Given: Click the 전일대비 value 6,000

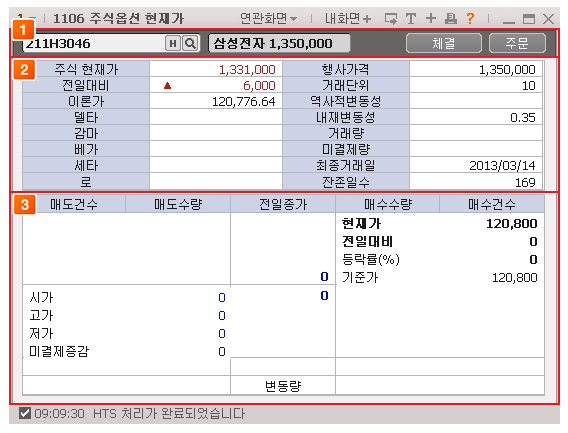Looking at the screenshot, I should pos(259,86).
